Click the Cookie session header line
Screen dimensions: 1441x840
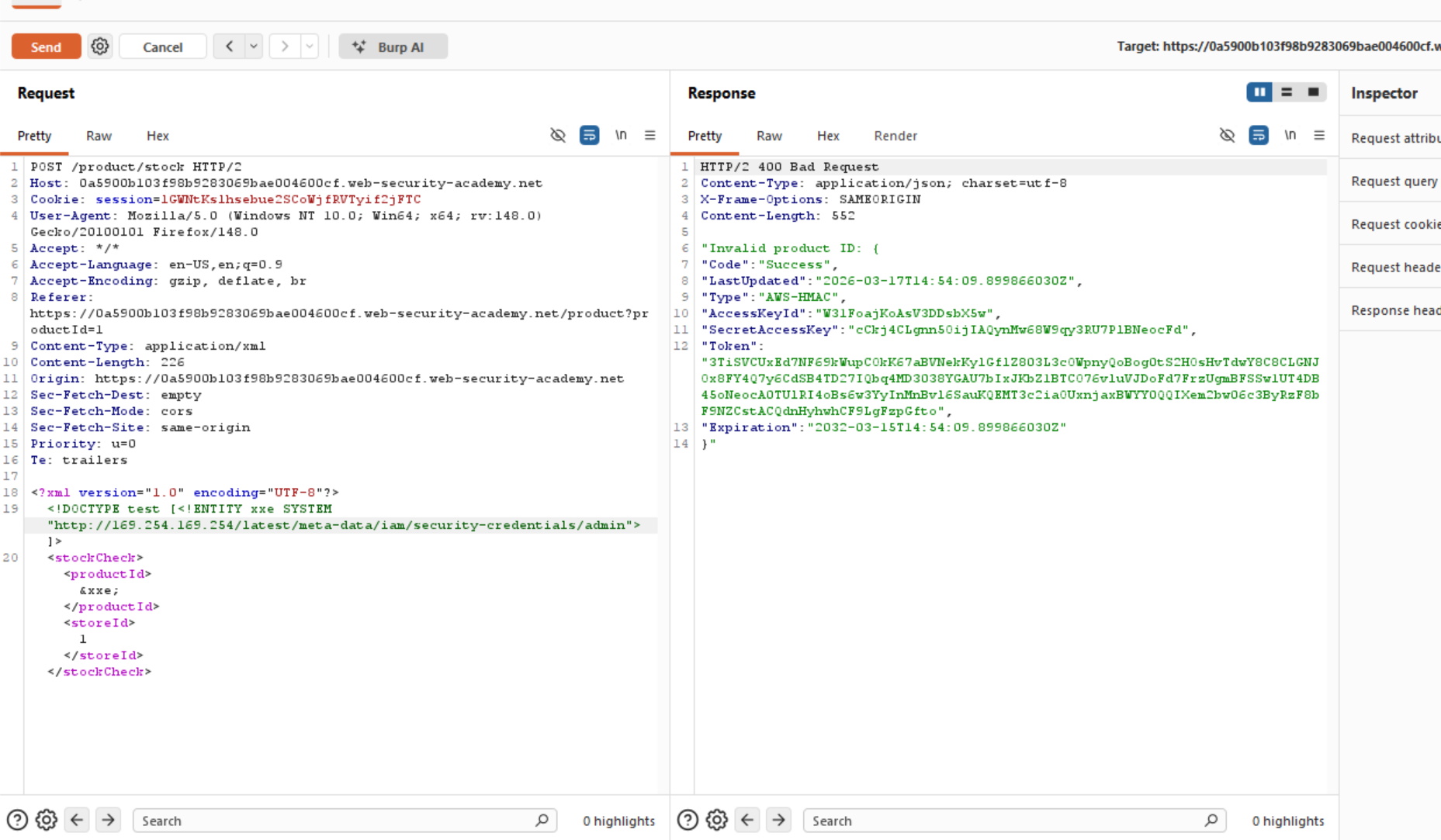(226, 199)
